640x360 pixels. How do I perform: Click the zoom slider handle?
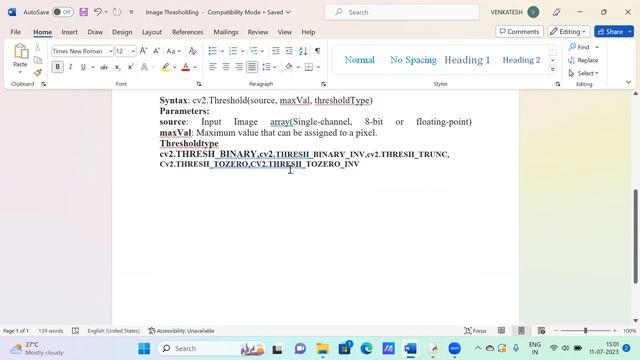(585, 331)
